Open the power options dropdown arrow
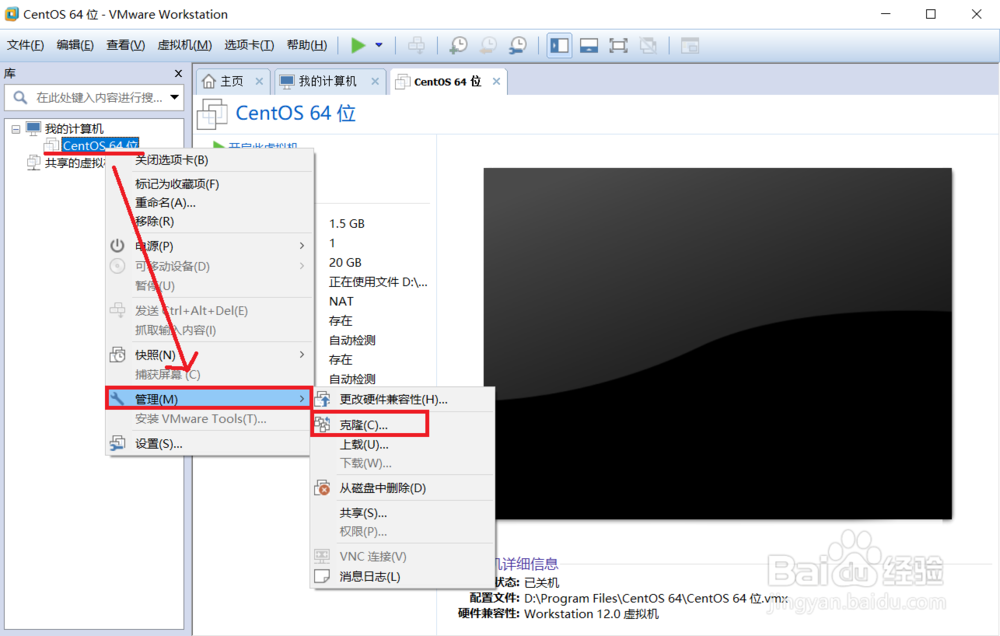 pyautogui.click(x=379, y=45)
